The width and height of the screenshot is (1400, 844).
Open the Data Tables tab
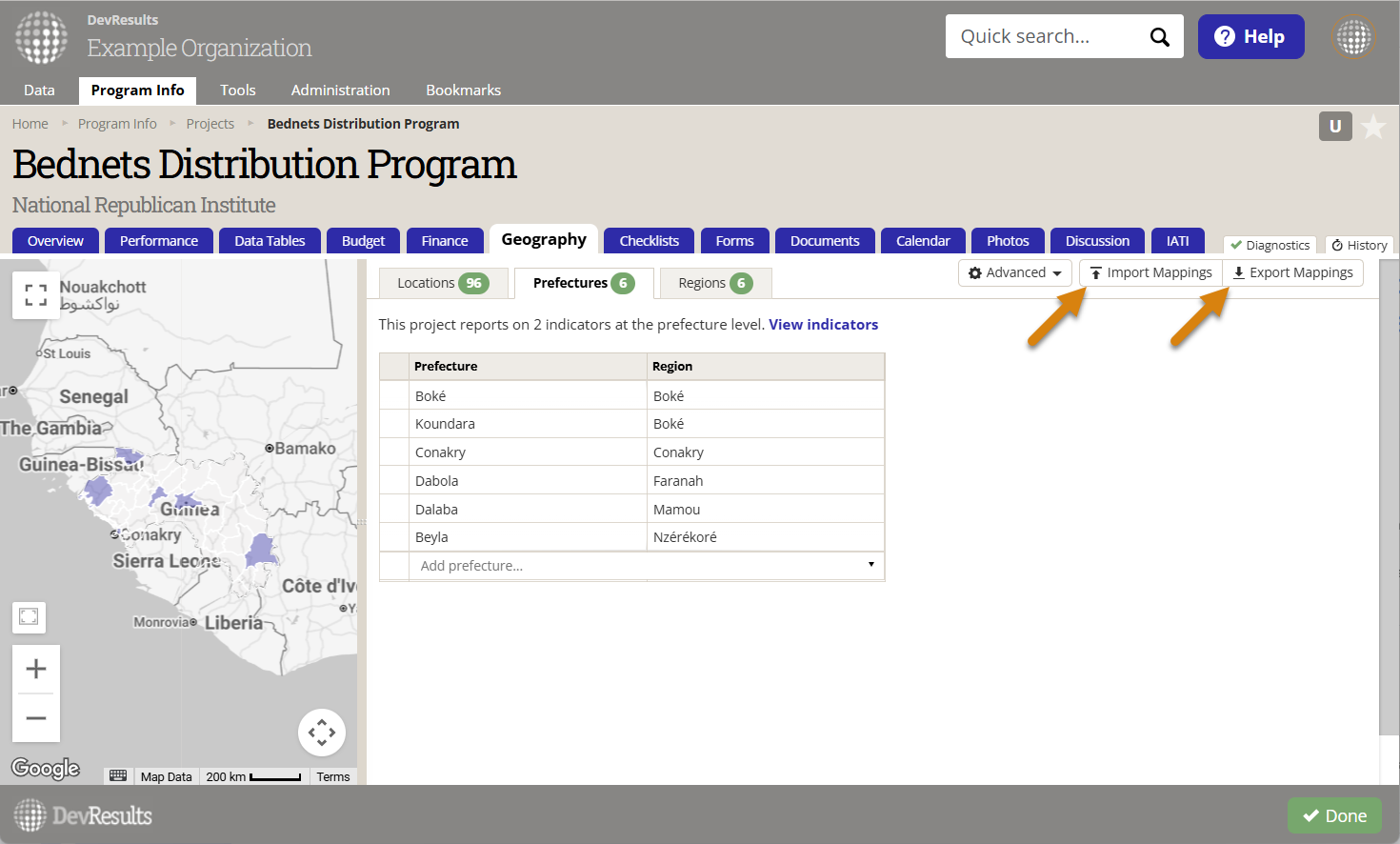point(270,241)
